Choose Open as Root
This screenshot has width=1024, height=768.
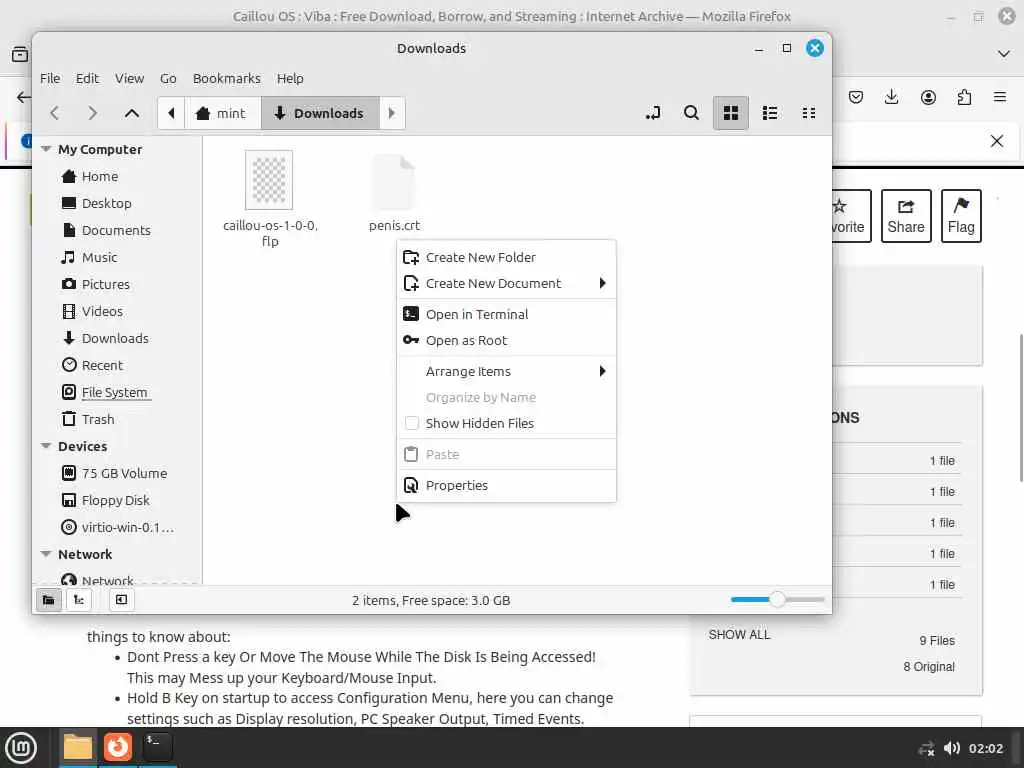click(506, 340)
